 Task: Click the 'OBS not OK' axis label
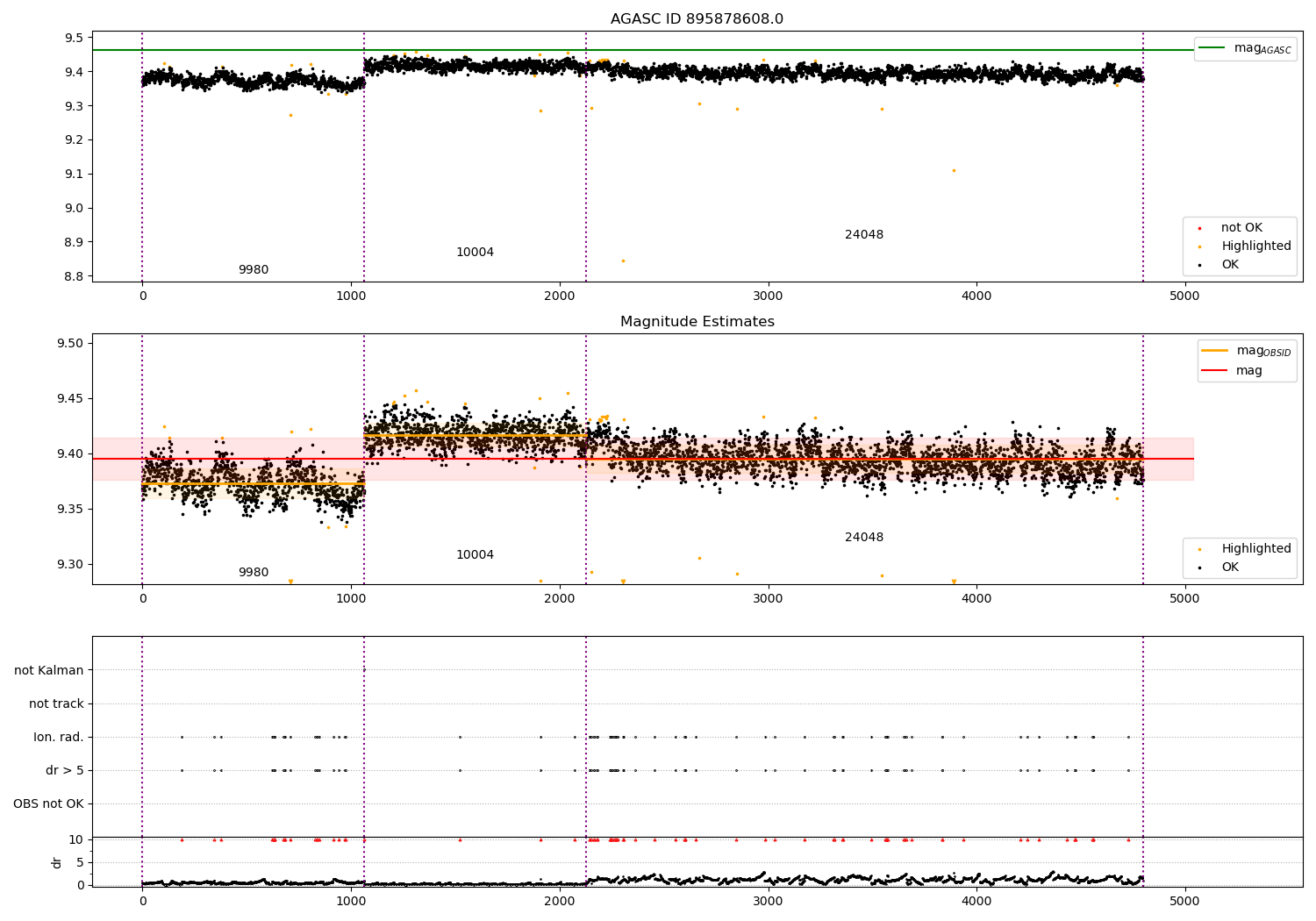(48, 803)
